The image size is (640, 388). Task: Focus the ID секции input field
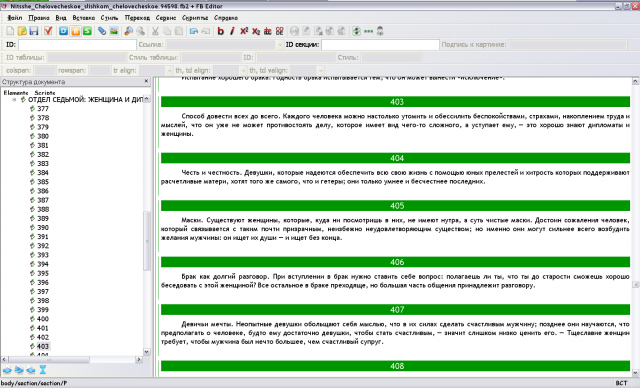click(x=380, y=45)
